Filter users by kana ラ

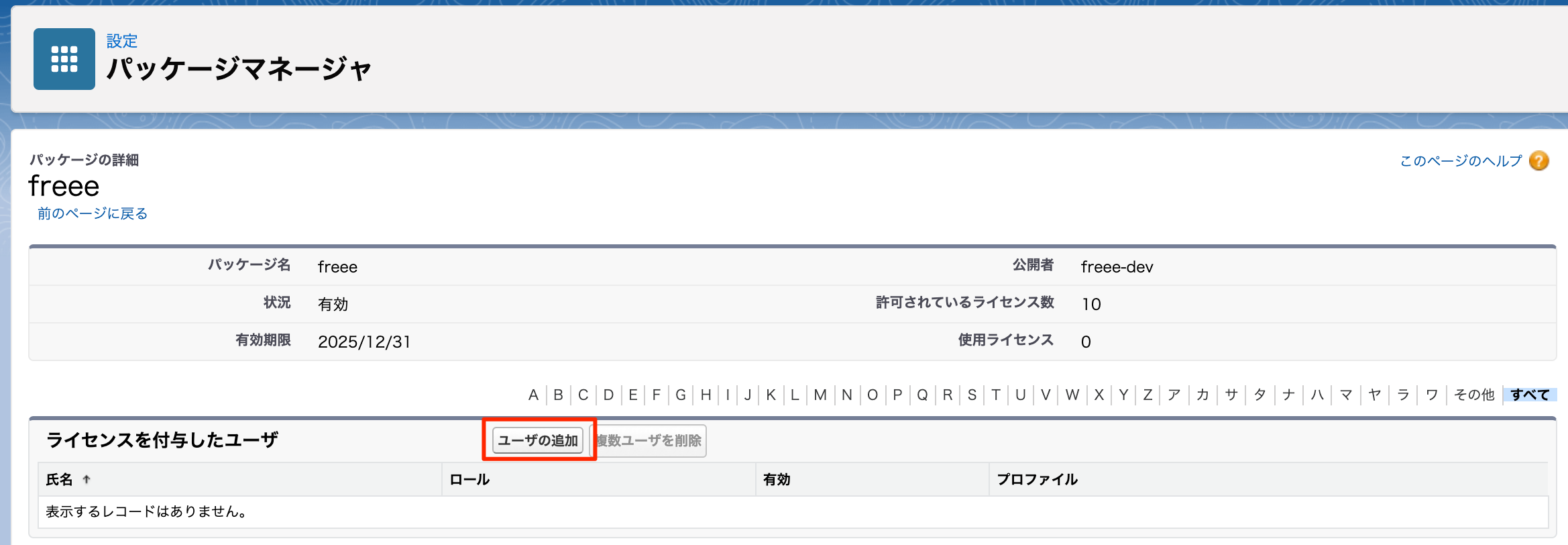tap(1403, 395)
